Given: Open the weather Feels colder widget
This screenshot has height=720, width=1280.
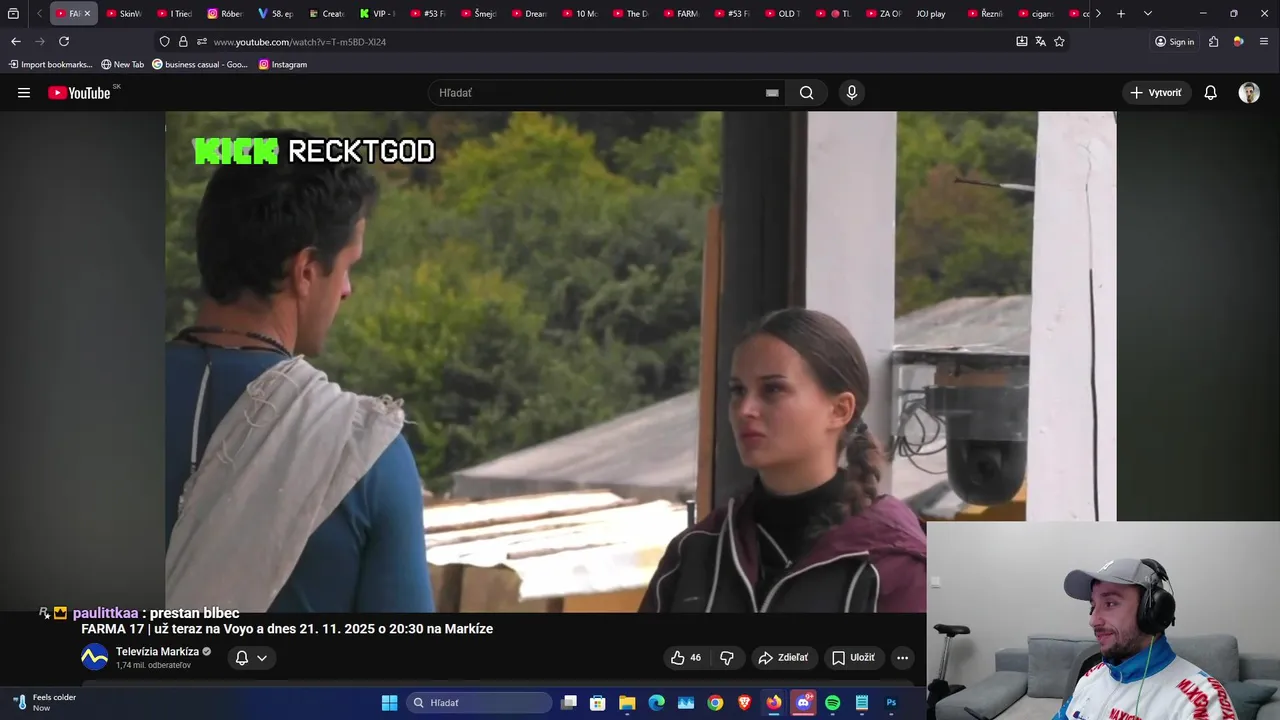Looking at the screenshot, I should 45,703.
